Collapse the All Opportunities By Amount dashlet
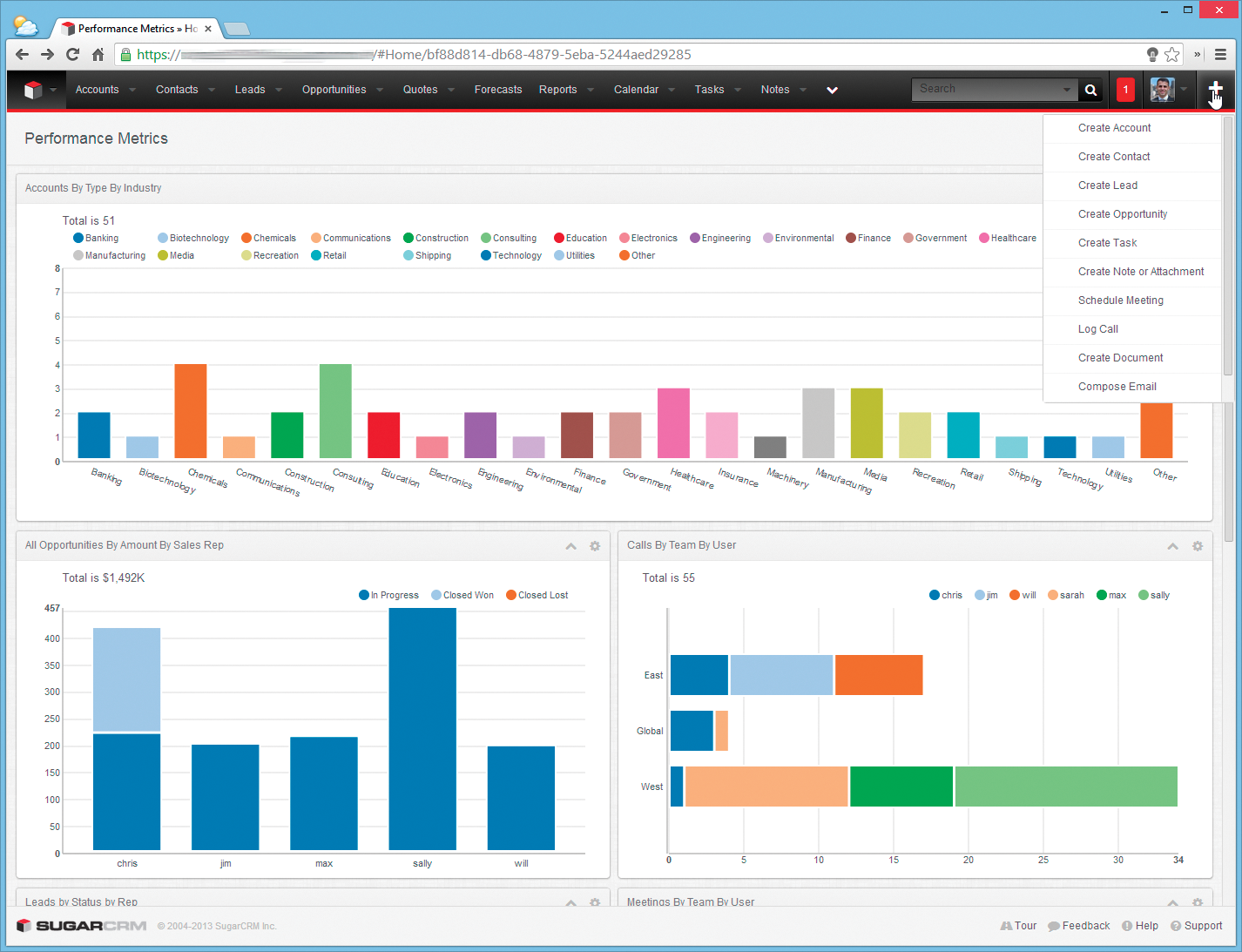1242x952 pixels. click(x=570, y=546)
